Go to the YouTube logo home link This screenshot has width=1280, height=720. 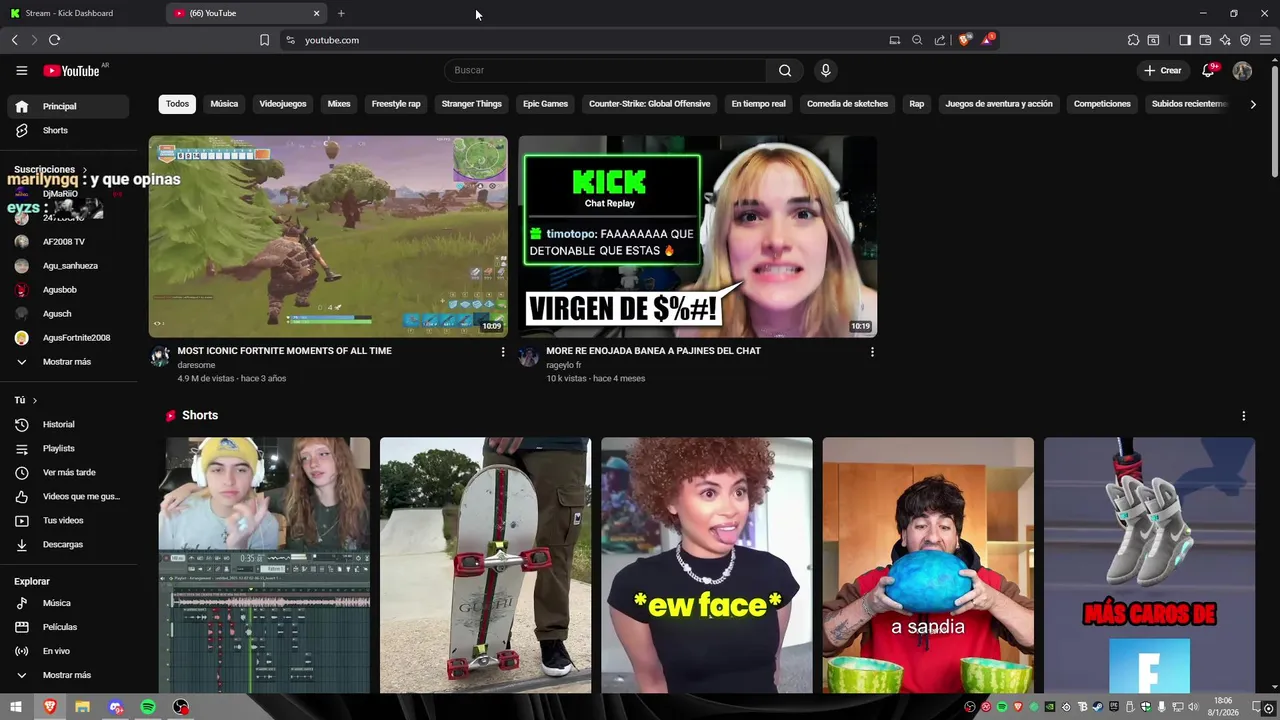(x=71, y=71)
